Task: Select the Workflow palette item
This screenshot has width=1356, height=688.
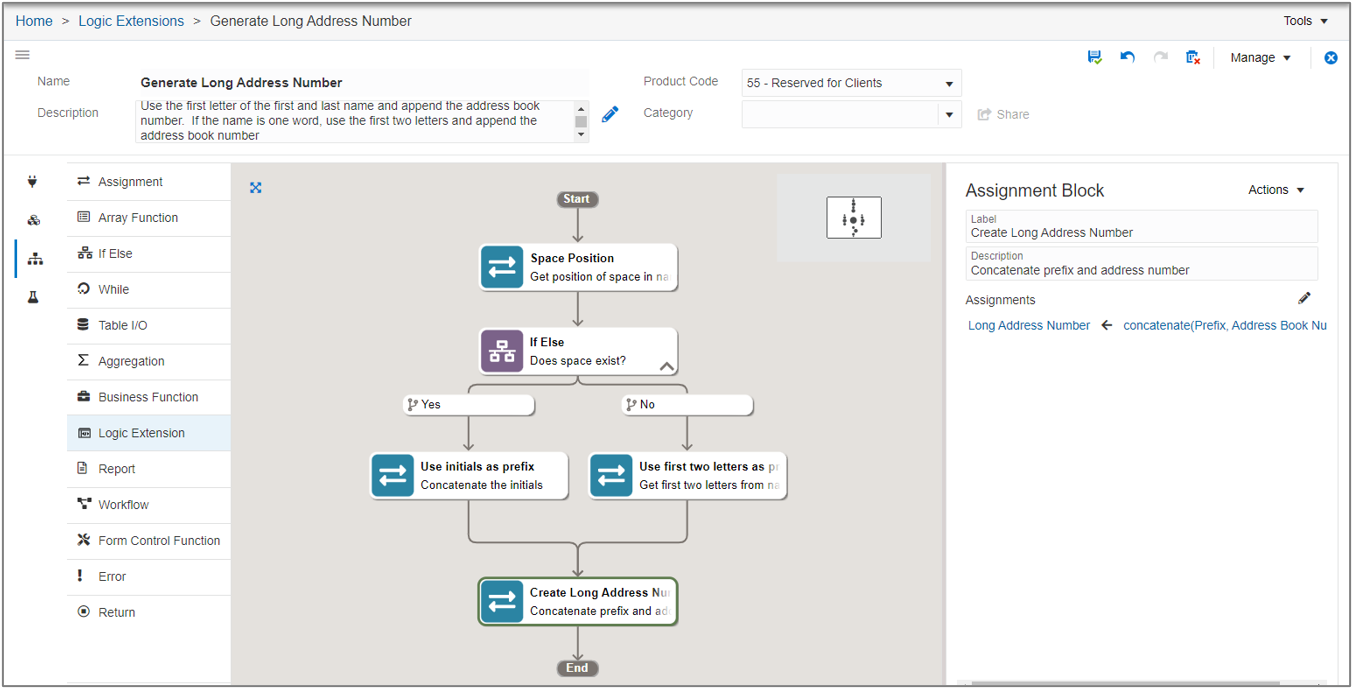Action: pos(149,505)
